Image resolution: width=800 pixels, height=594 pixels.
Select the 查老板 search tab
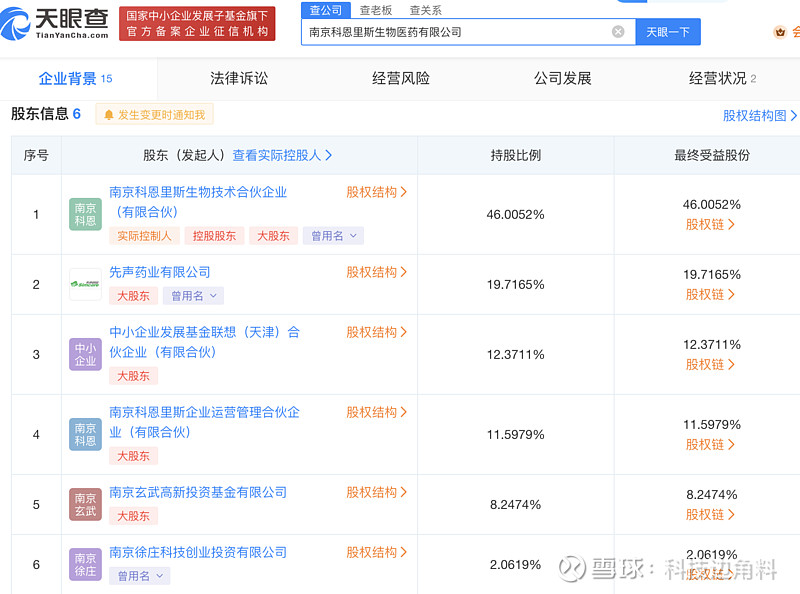click(376, 10)
